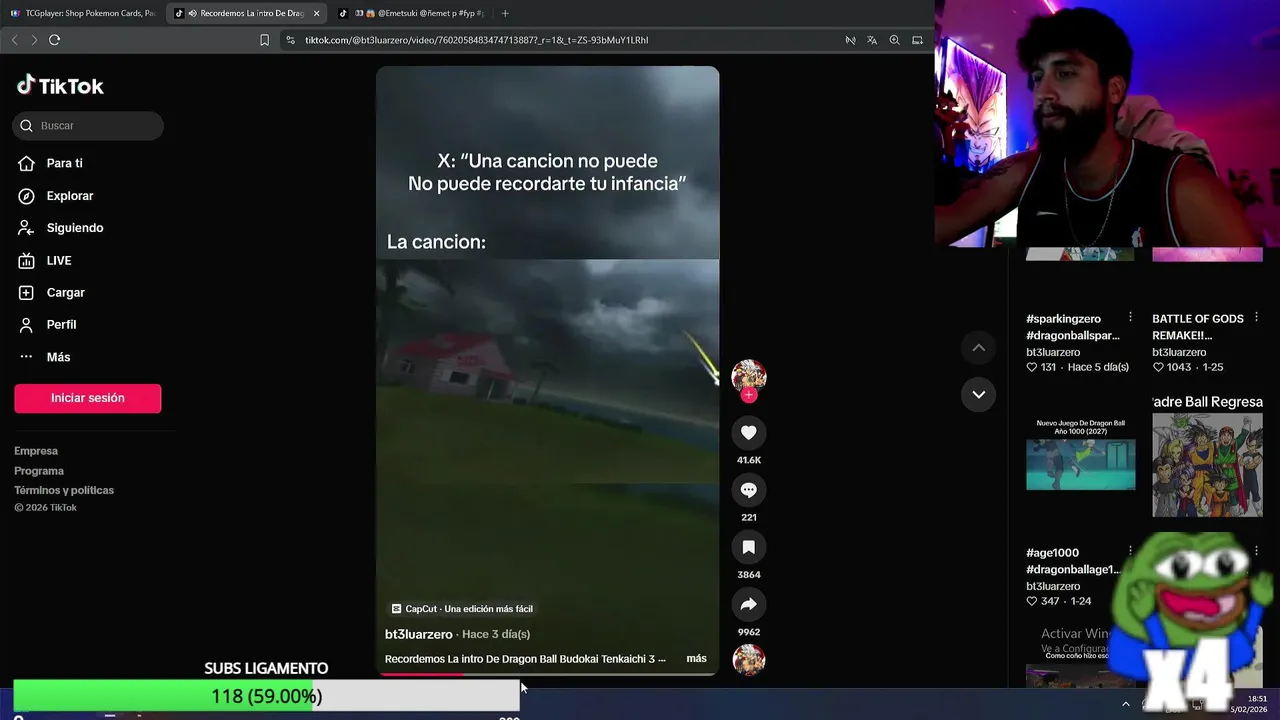
Task: Switch to TCGplayer browser tab
Action: (x=82, y=13)
